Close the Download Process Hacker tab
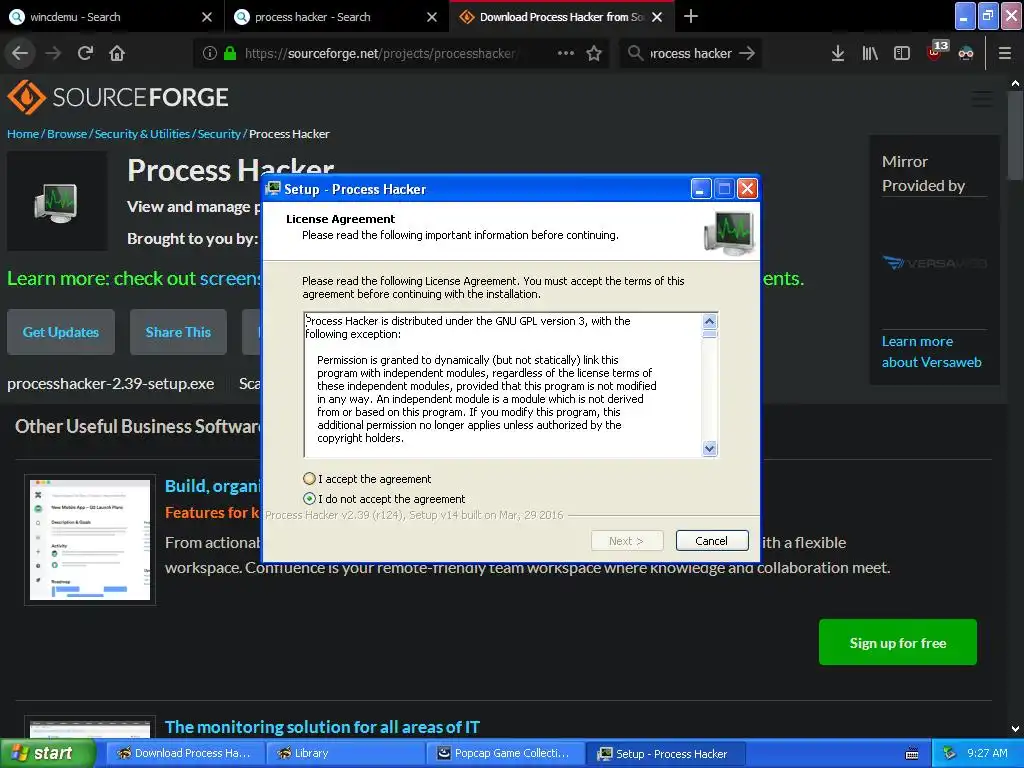1024x768 pixels. [x=657, y=17]
